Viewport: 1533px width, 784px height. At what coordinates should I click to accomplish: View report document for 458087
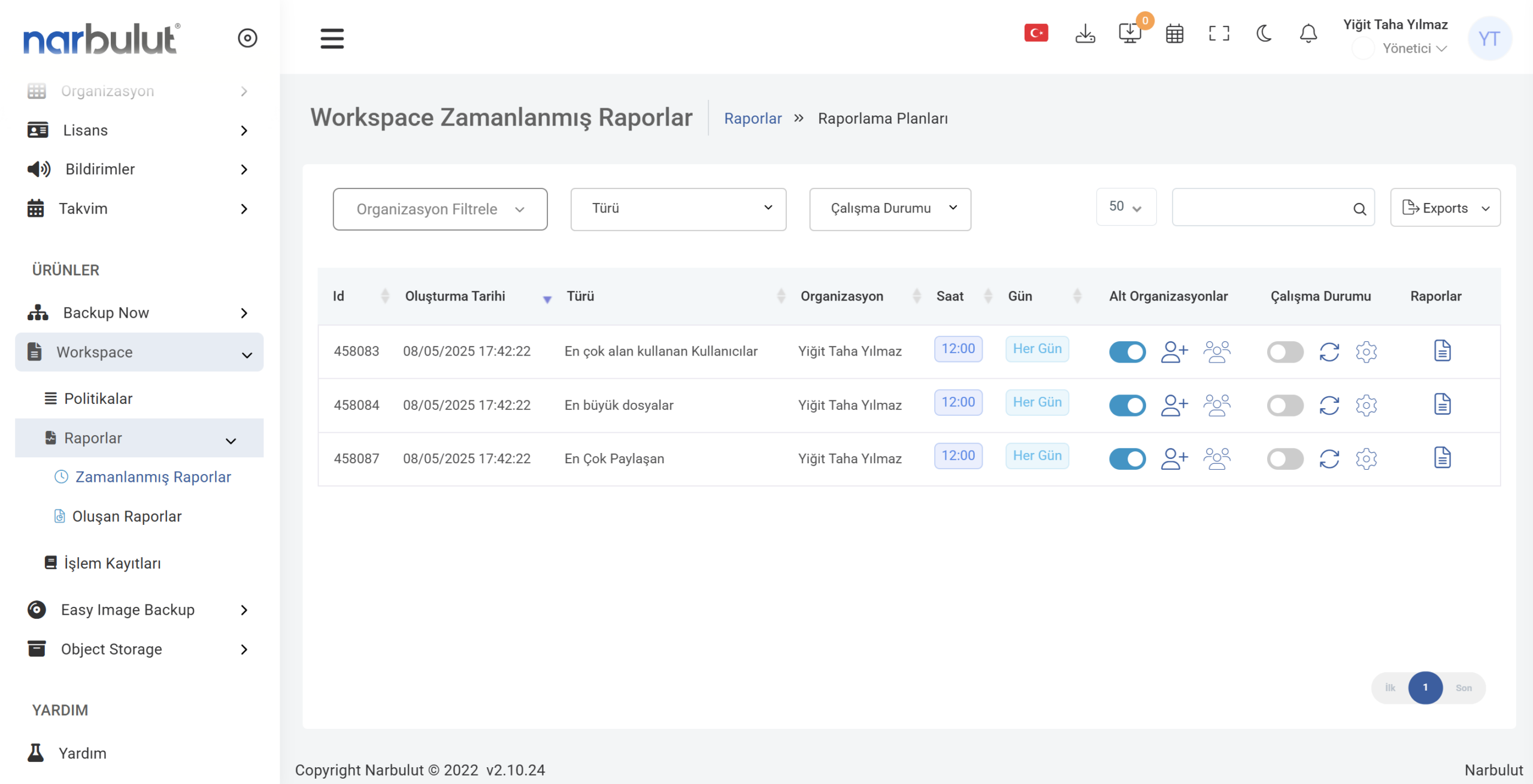[x=1442, y=458]
